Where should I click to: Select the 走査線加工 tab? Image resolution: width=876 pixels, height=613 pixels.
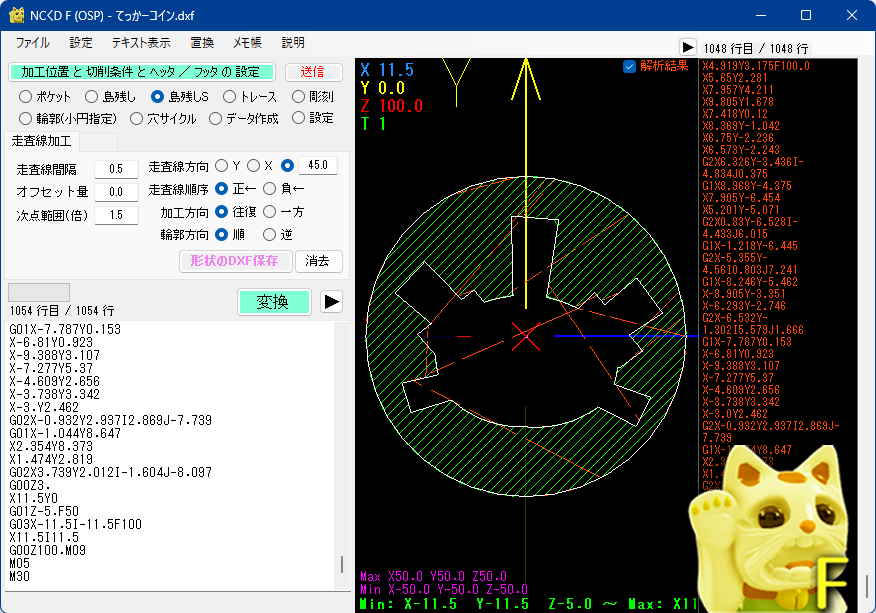[x=40, y=141]
